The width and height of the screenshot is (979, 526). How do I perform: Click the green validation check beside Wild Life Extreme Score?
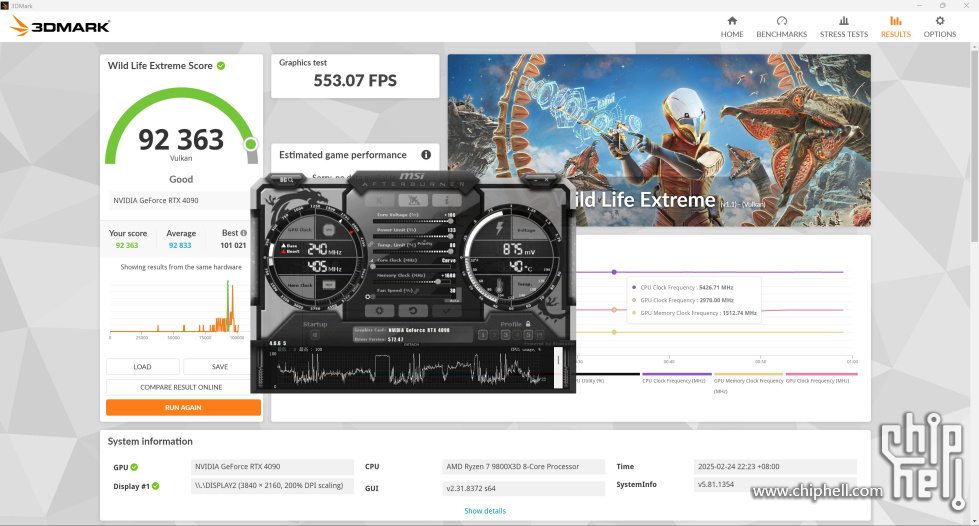[221, 66]
